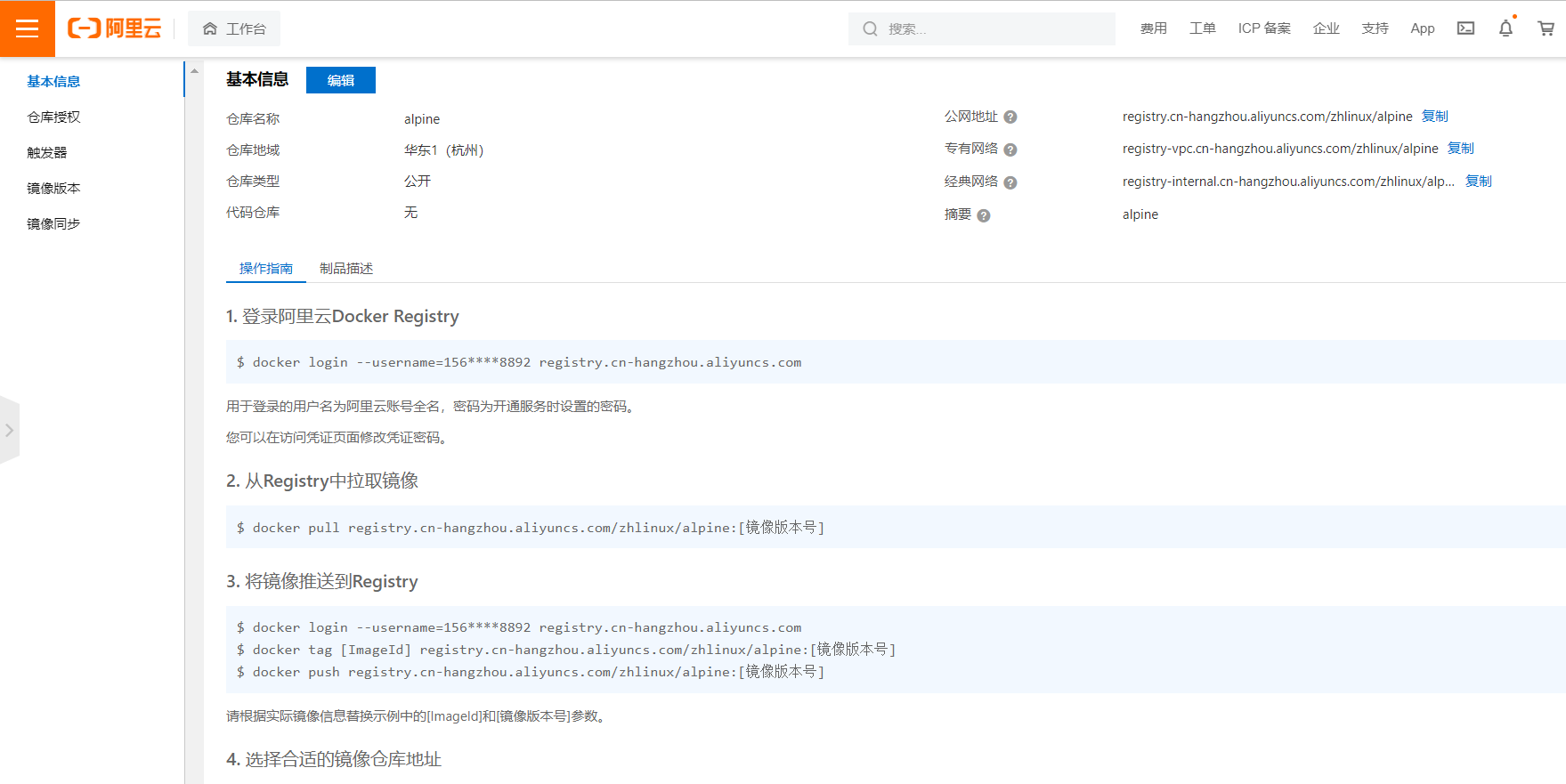1566x784 pixels.
Task: Click the 摘要 value alpine
Action: [1140, 214]
